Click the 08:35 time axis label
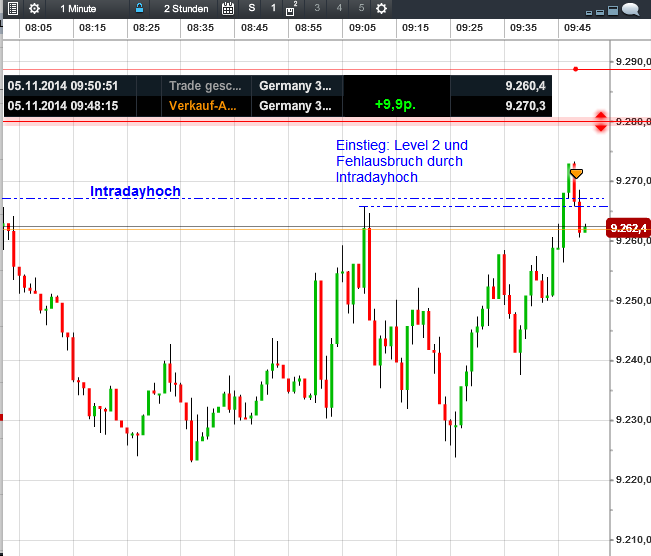The width and height of the screenshot is (651, 556). click(201, 28)
